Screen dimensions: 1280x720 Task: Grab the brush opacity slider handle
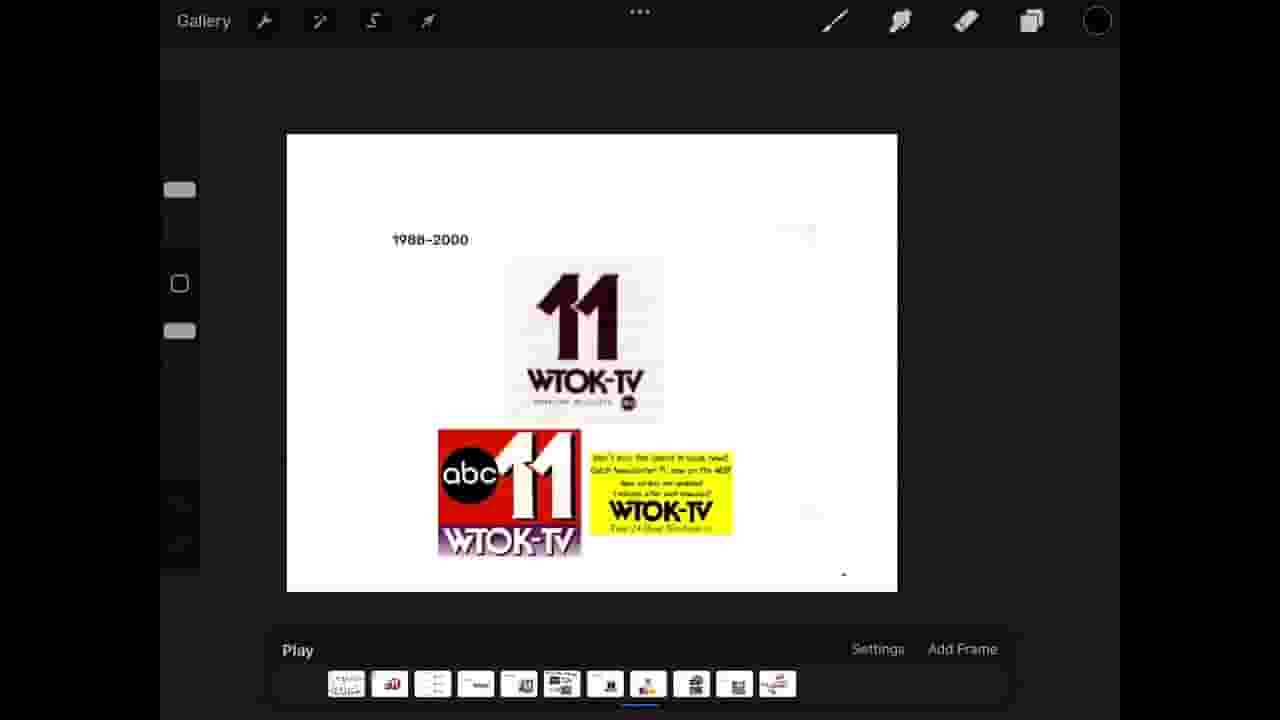point(180,331)
